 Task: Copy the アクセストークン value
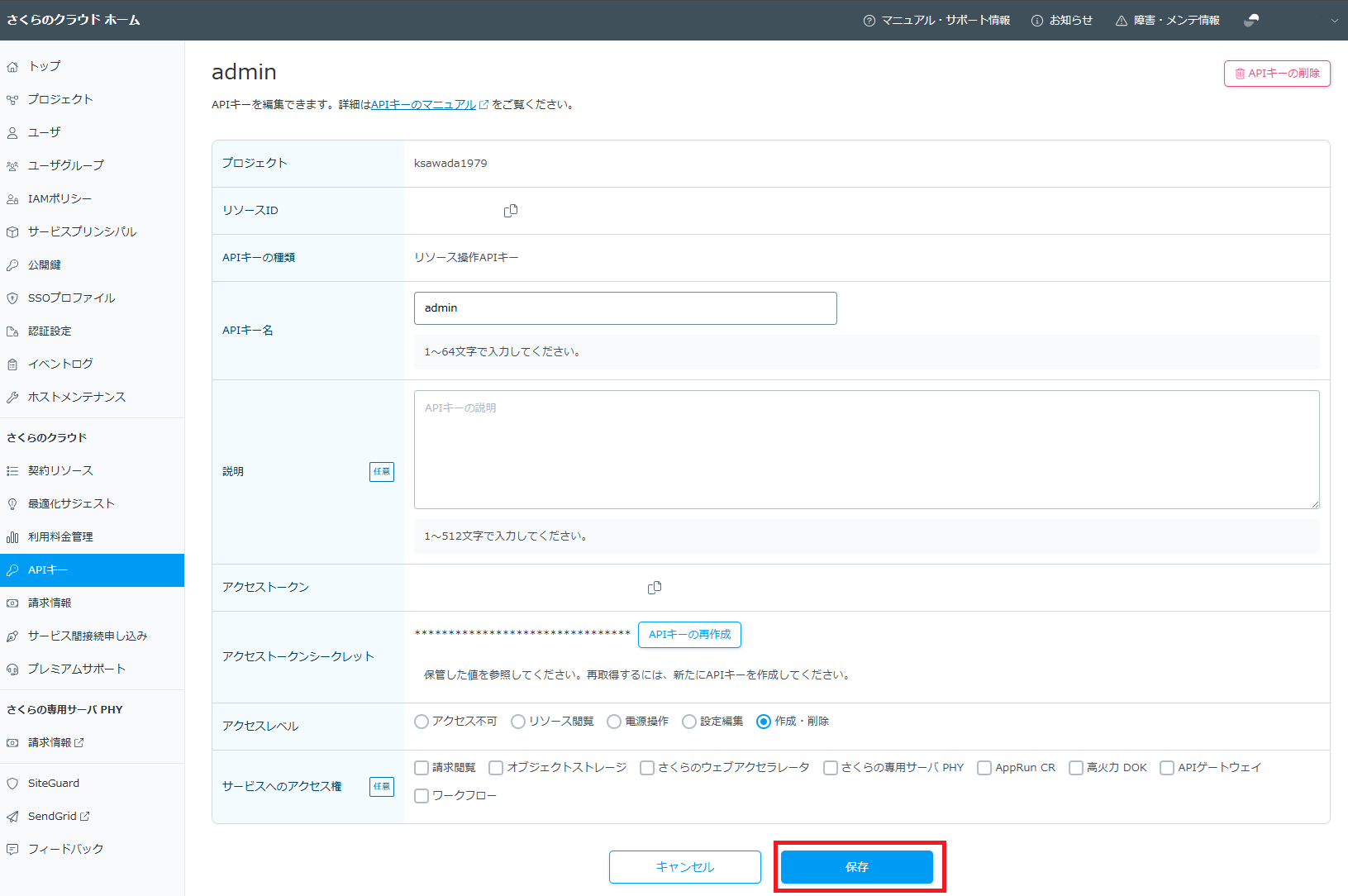point(655,588)
